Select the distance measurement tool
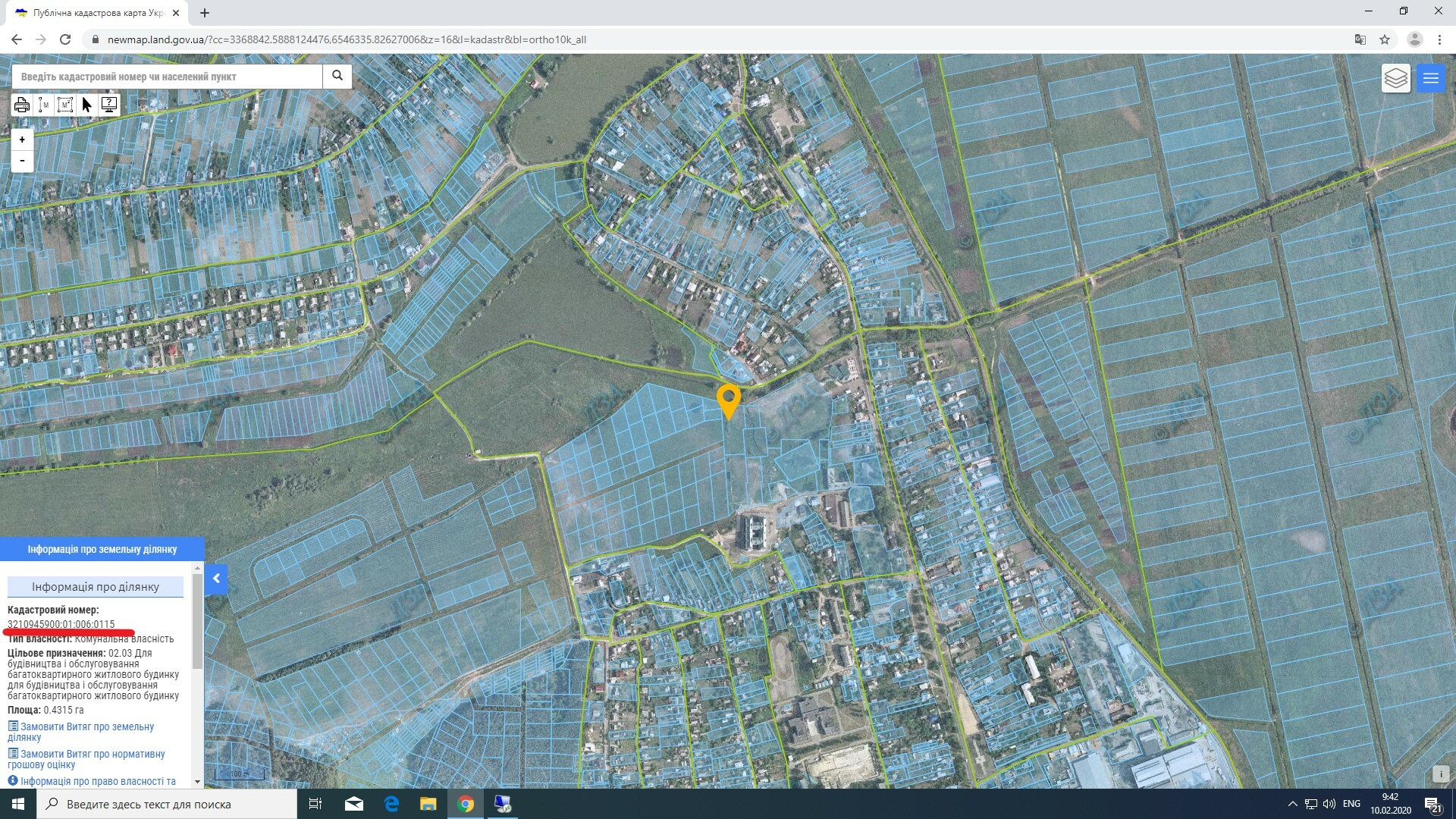This screenshot has height=819, width=1456. click(x=44, y=105)
